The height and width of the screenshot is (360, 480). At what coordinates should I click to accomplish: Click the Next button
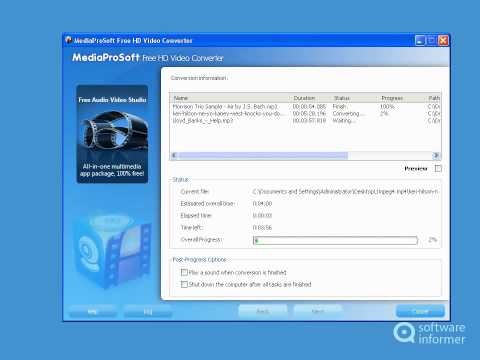[x=317, y=311]
